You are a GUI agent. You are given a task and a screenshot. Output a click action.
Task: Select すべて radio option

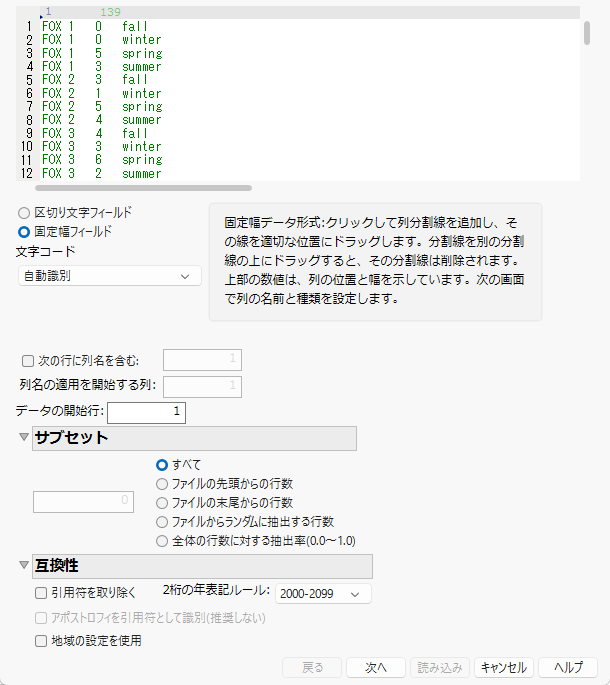coord(162,465)
